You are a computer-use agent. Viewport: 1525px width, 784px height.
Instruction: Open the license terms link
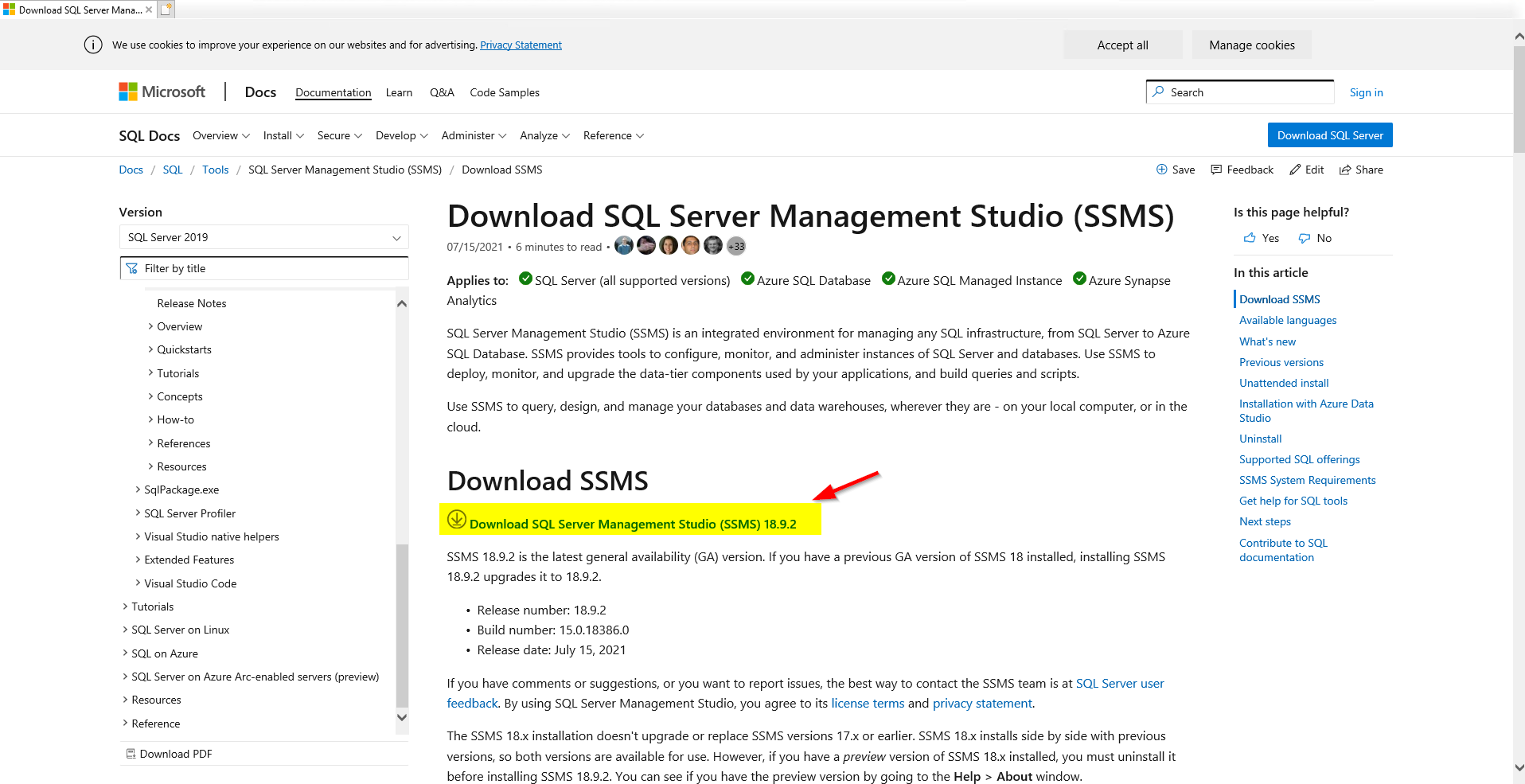click(x=868, y=704)
